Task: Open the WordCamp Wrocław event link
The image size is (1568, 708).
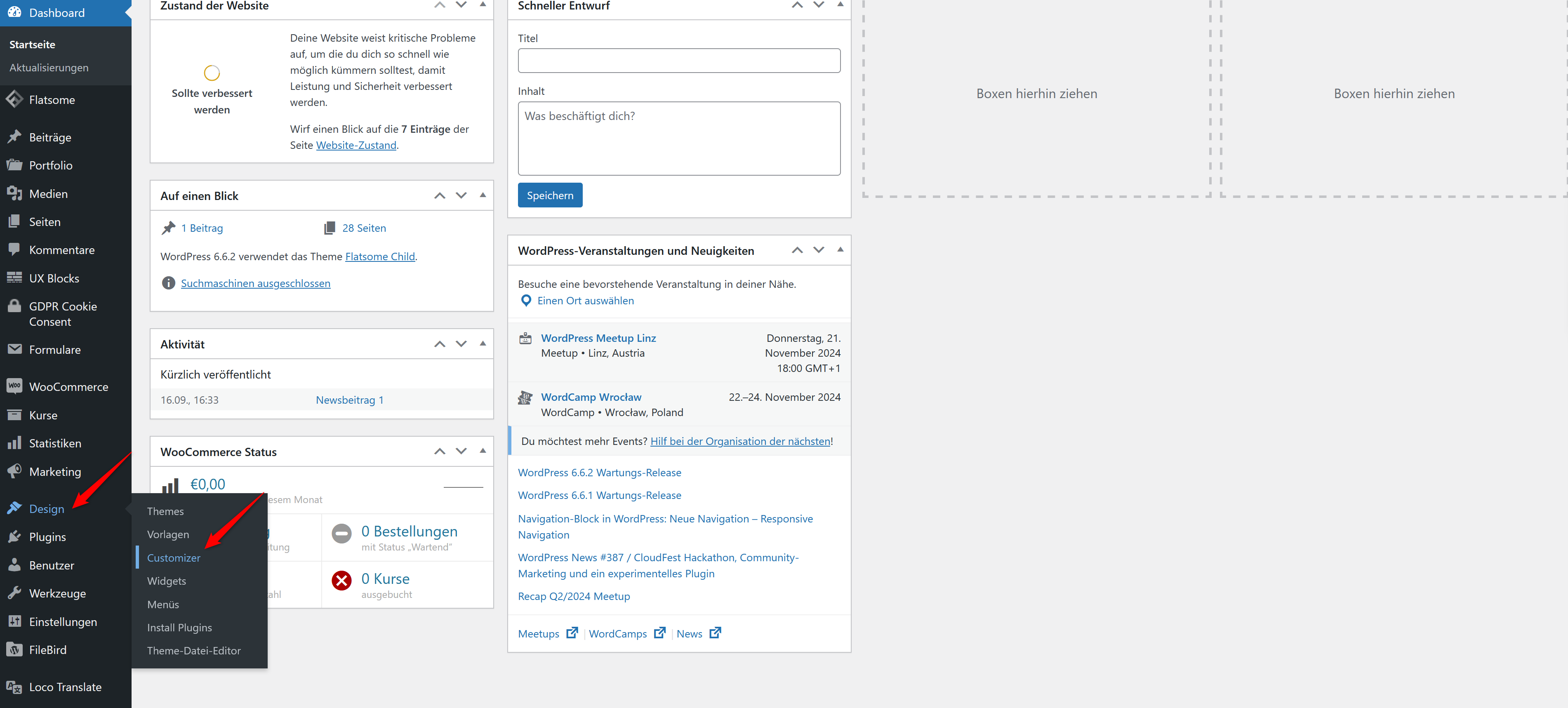Action: 591,397
